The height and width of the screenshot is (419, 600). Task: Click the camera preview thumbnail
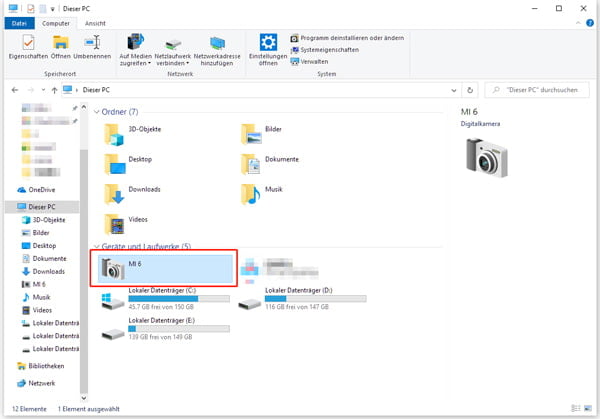click(487, 158)
